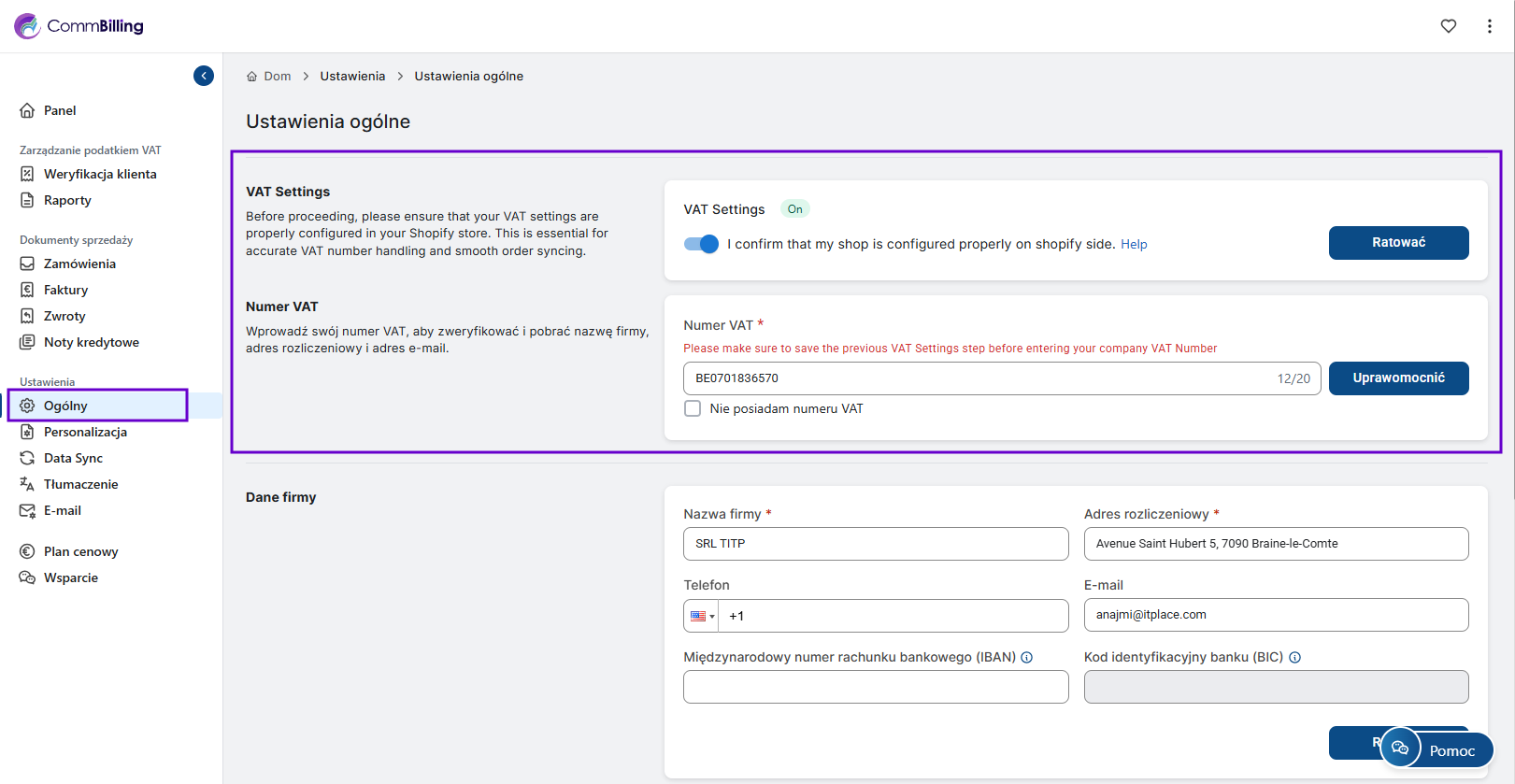This screenshot has width=1515, height=784.
Task: Click the home icon in breadcrumb
Action: coord(251,77)
